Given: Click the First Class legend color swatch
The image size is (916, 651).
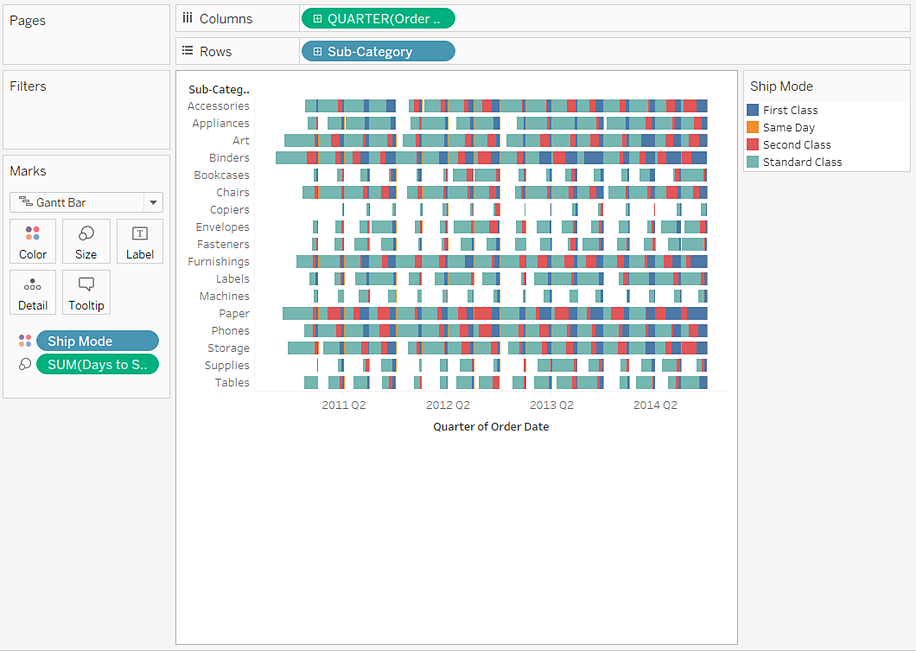Looking at the screenshot, I should pyautogui.click(x=753, y=110).
